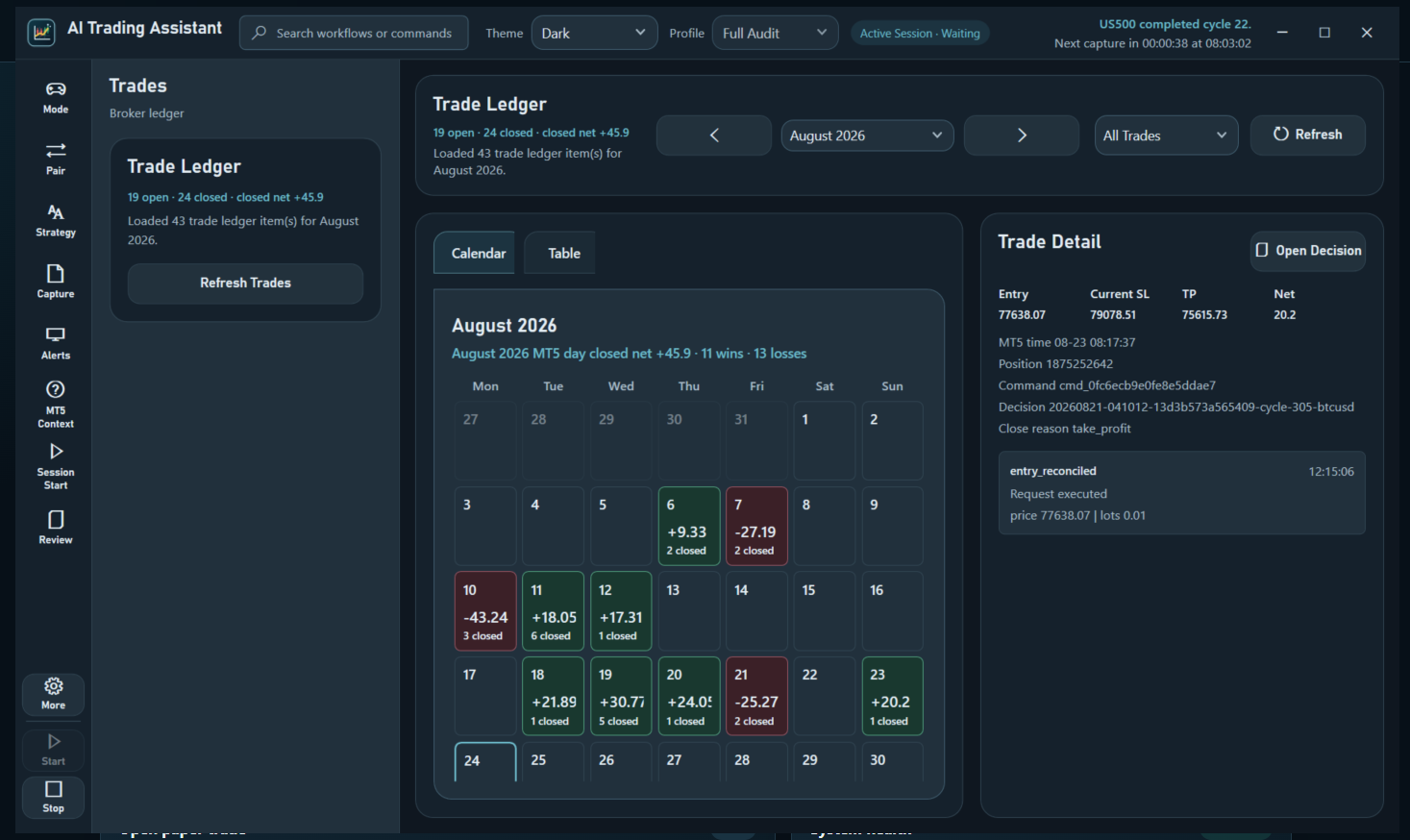Select August 21 day cell -25.27
Screen dimensions: 1410x840
(756, 696)
